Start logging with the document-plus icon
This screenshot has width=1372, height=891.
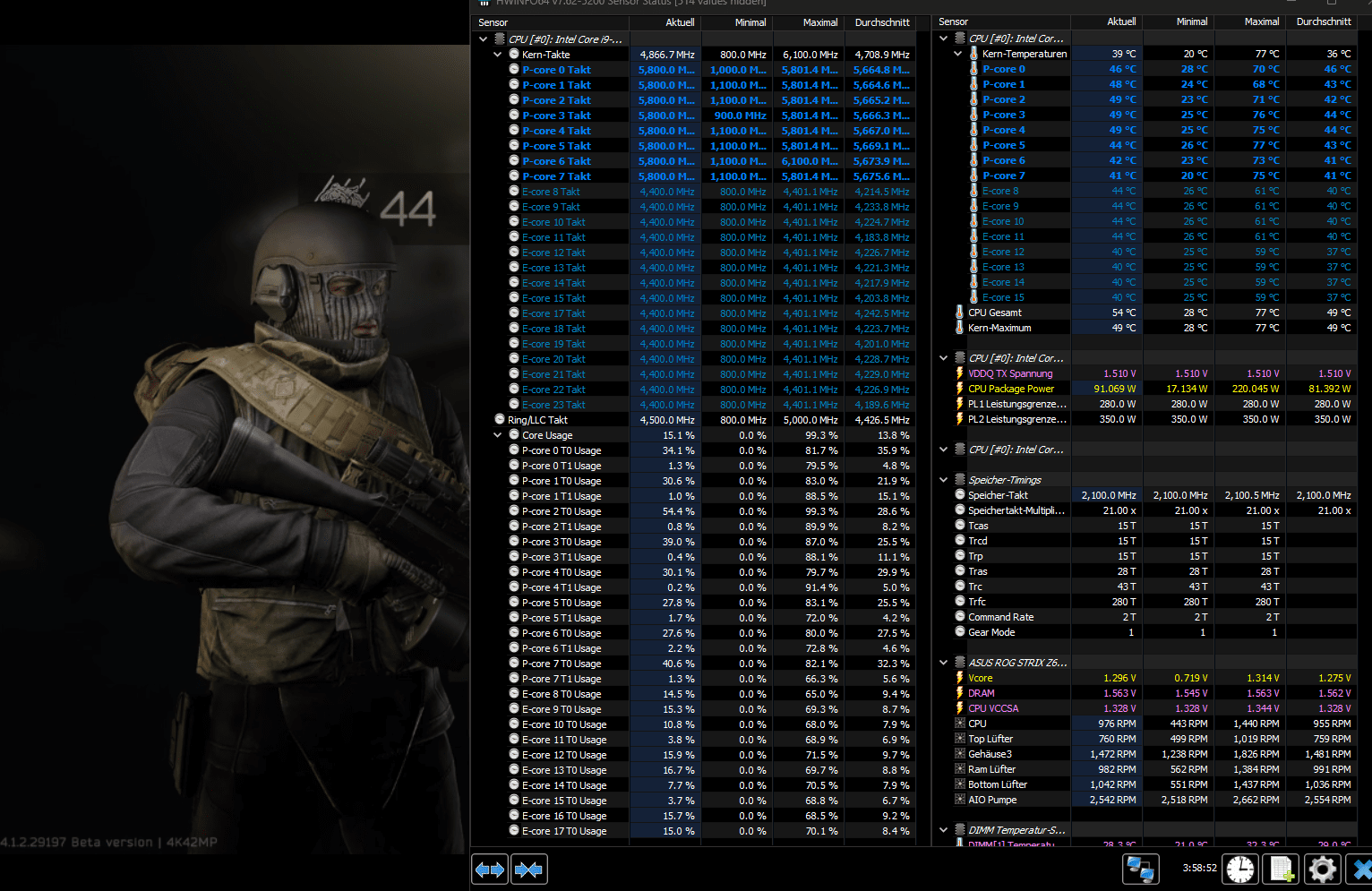(x=1282, y=869)
